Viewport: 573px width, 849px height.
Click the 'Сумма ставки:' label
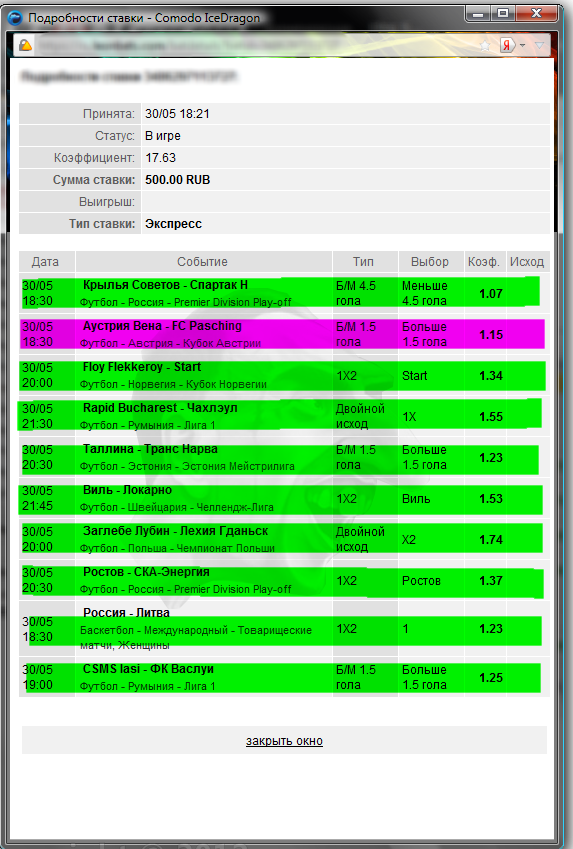[94, 180]
